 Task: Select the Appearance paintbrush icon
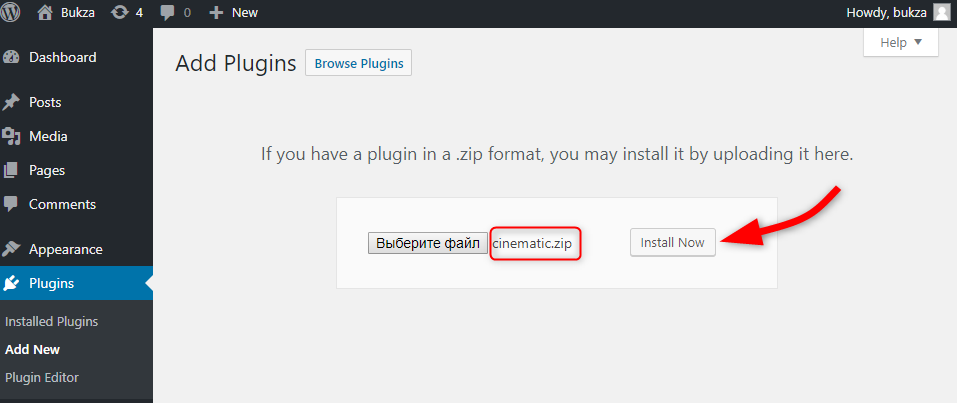11,249
